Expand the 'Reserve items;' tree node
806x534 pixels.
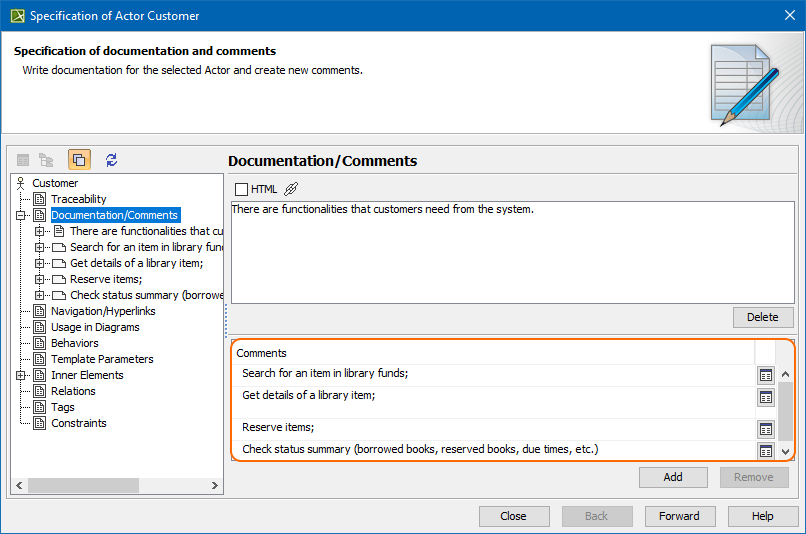(x=40, y=279)
